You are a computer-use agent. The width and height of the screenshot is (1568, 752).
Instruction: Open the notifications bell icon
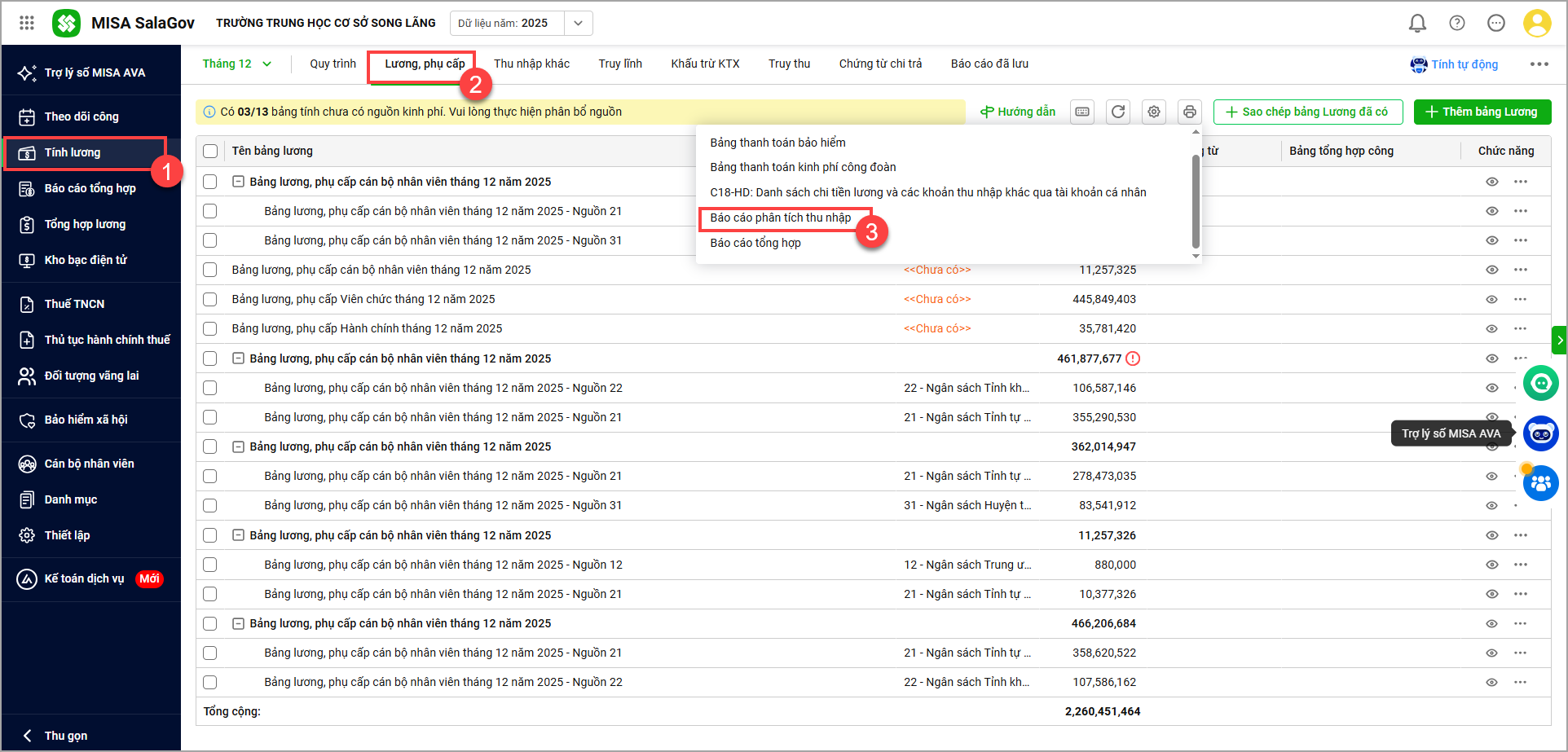(x=1417, y=24)
